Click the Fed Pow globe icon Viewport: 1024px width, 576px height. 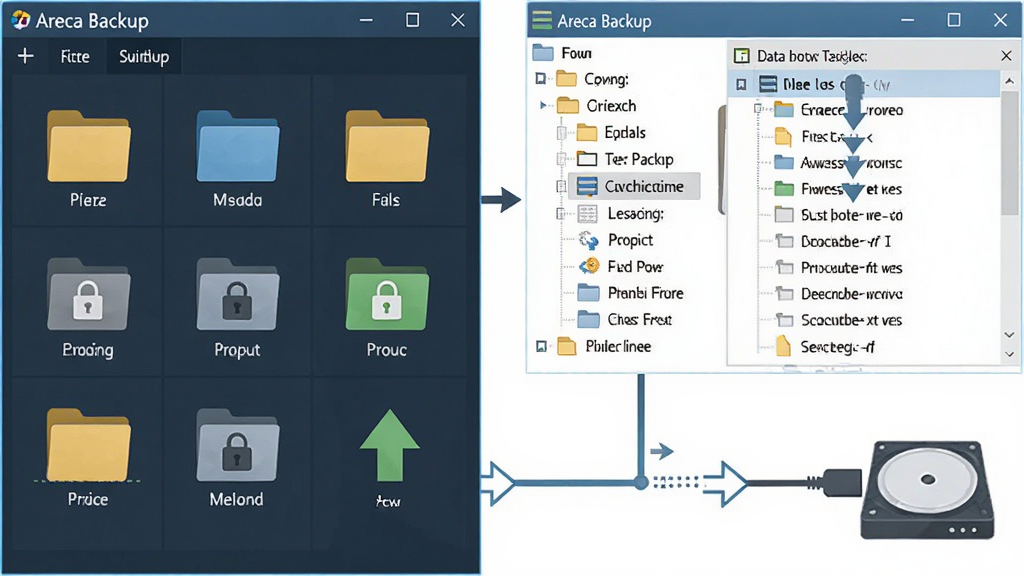pyautogui.click(x=589, y=266)
